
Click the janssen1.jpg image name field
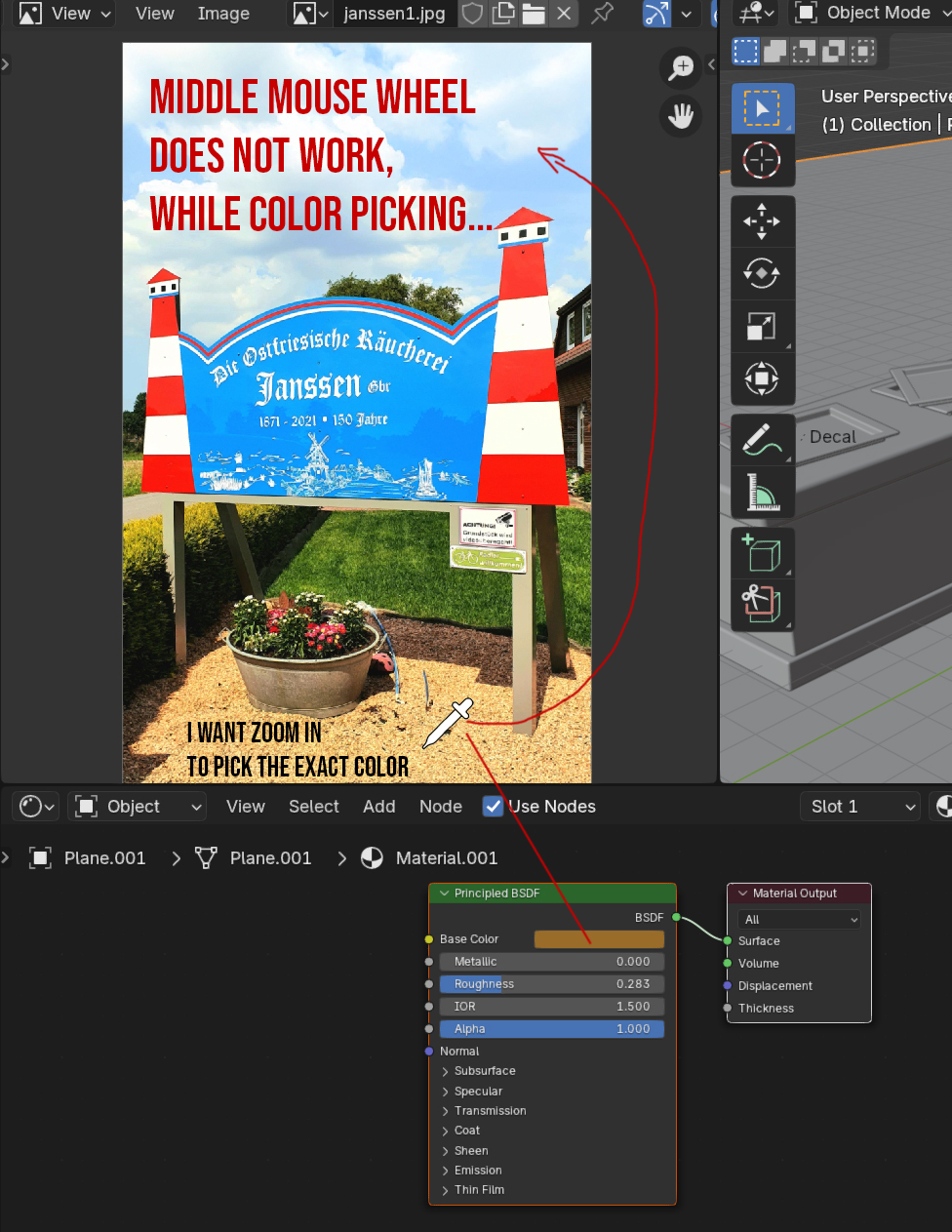pyautogui.click(x=394, y=14)
